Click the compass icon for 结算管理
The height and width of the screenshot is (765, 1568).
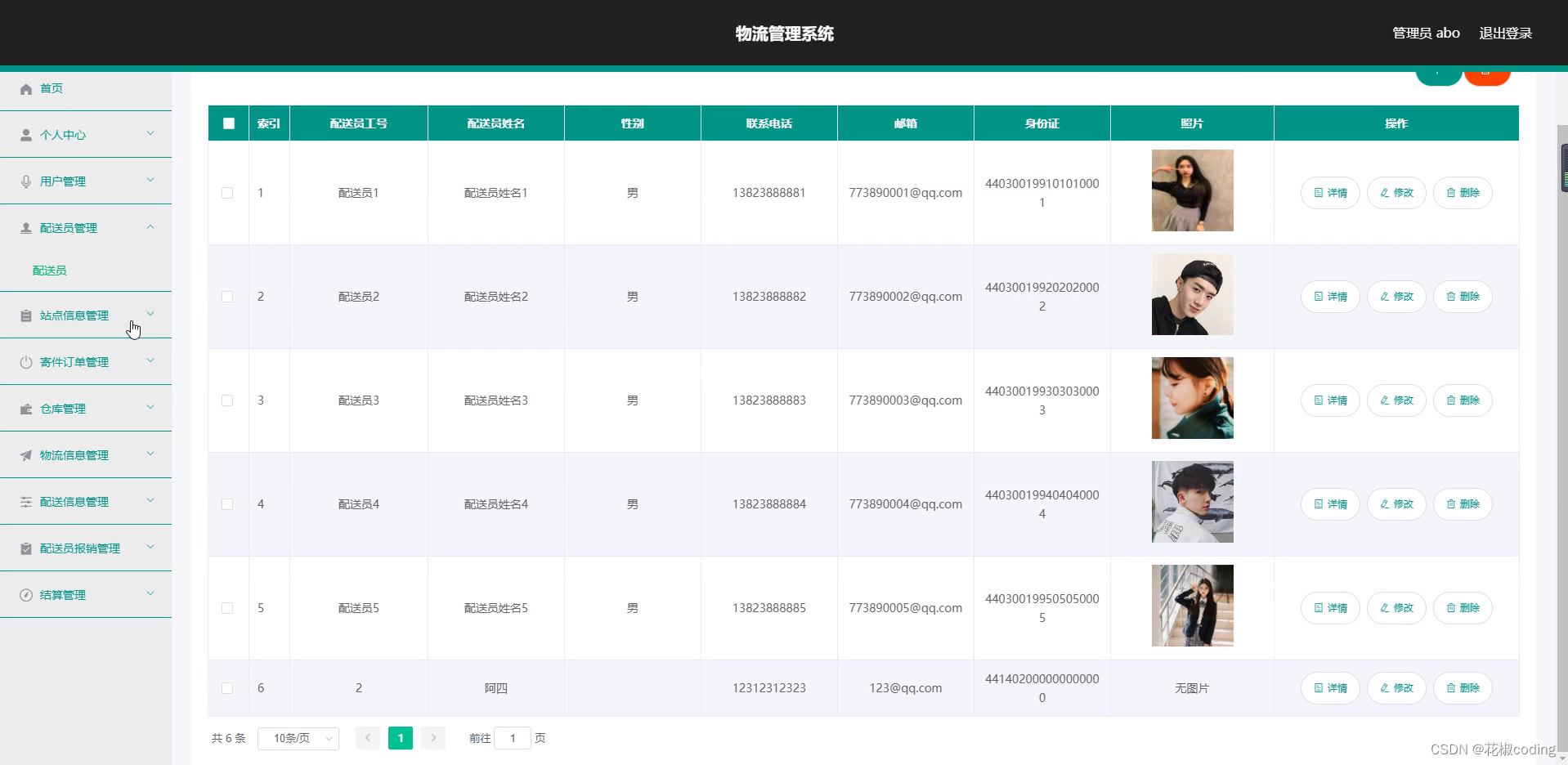(x=26, y=595)
